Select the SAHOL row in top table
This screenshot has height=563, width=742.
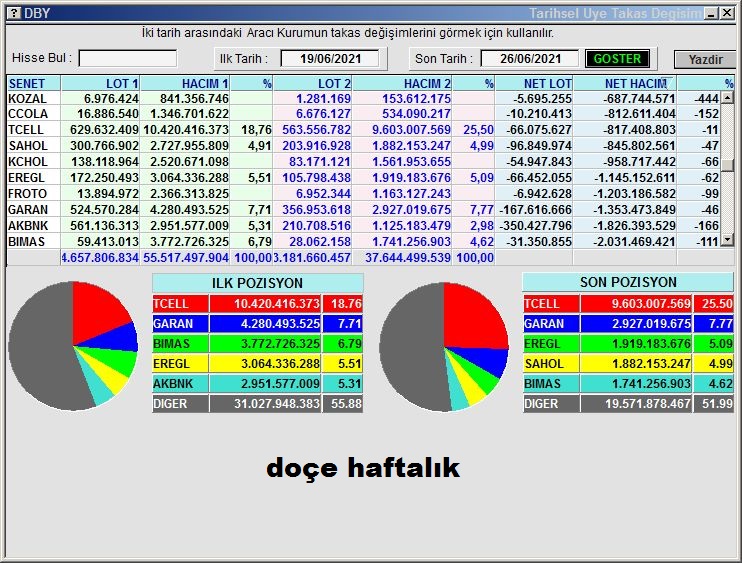pyautogui.click(x=363, y=146)
